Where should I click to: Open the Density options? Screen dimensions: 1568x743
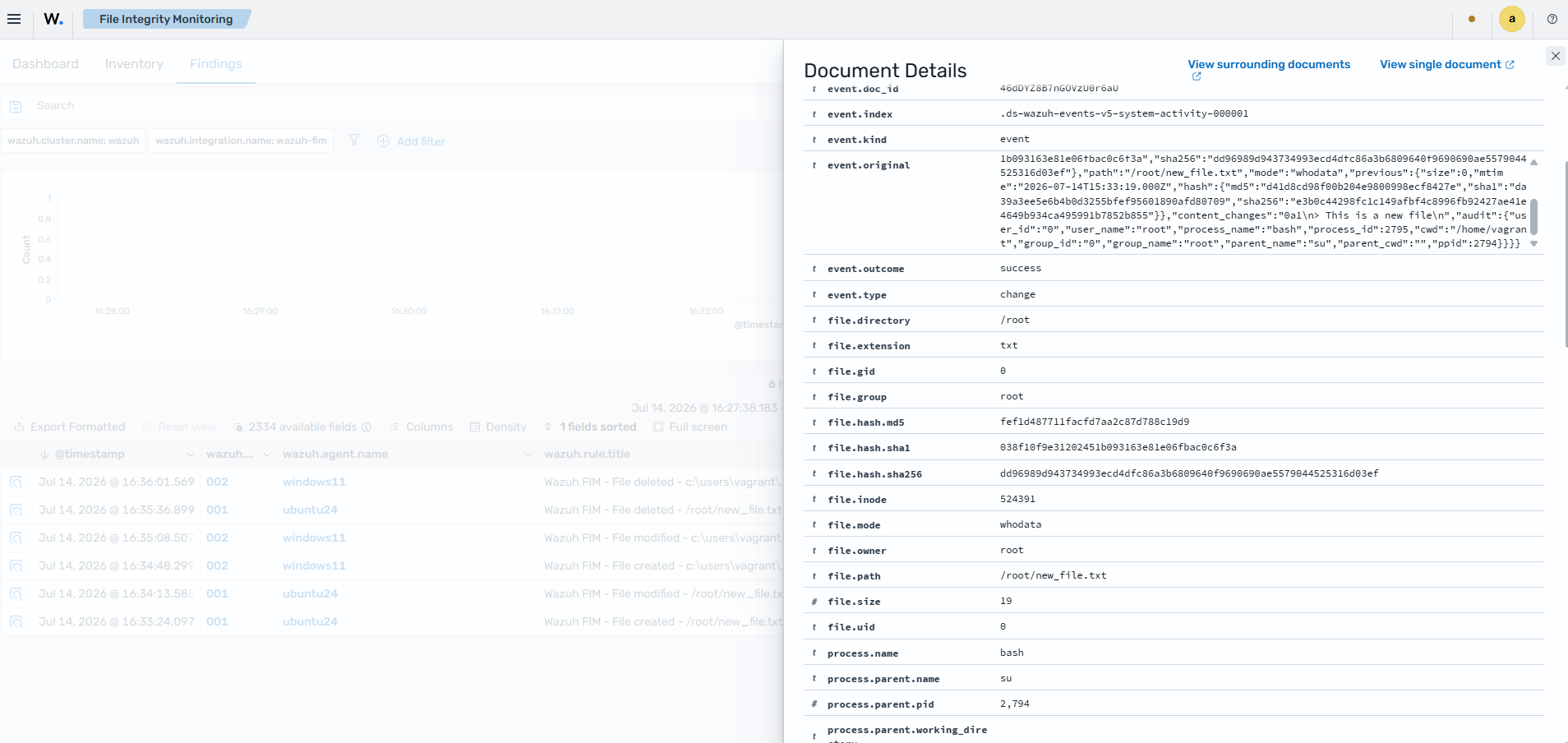(x=498, y=427)
